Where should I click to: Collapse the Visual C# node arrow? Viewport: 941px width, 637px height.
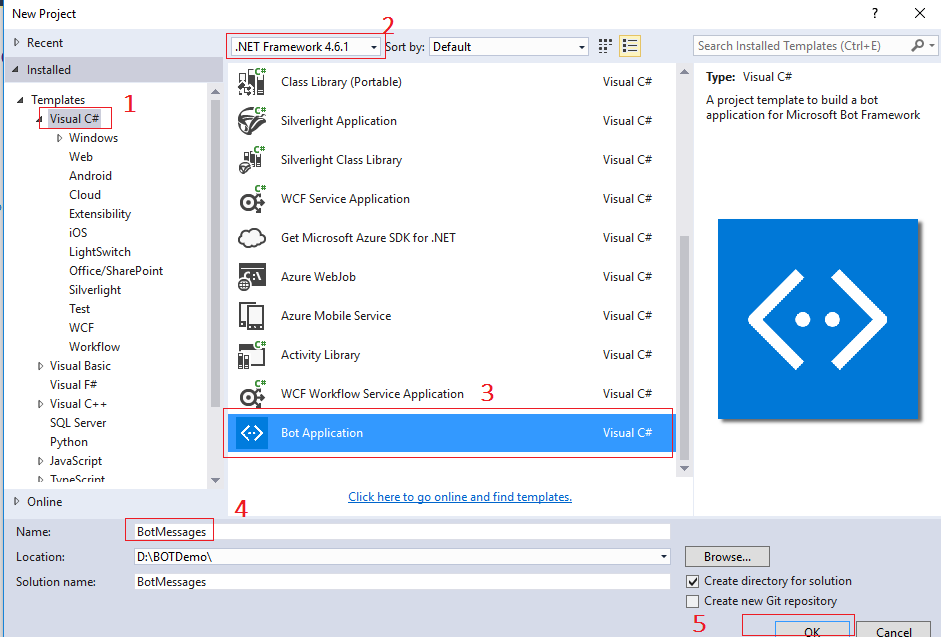tap(40, 119)
